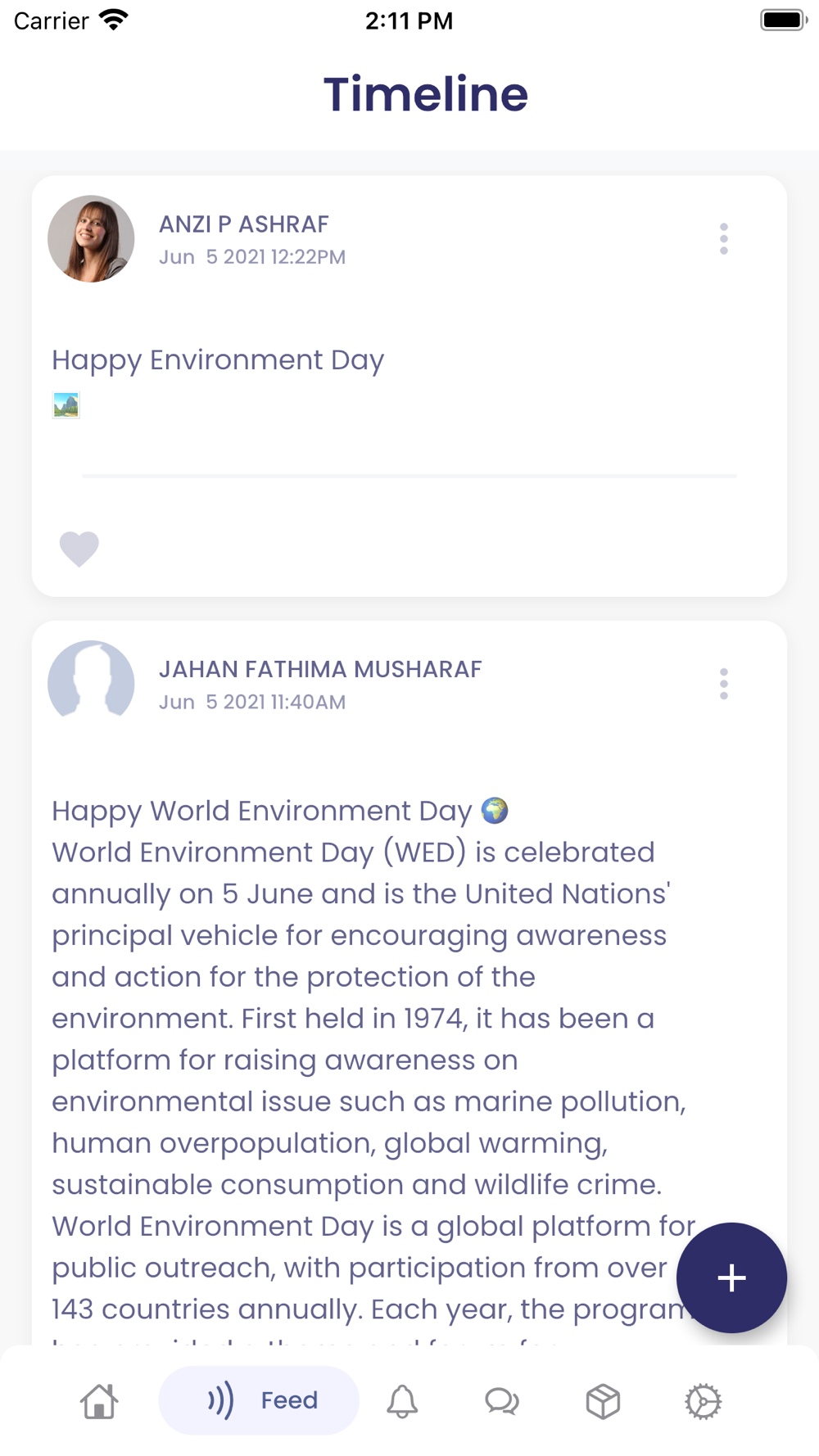Tap the name JAHAN FATHIMA MUSHARAF
Viewport: 819px width, 1456px height.
(320, 669)
